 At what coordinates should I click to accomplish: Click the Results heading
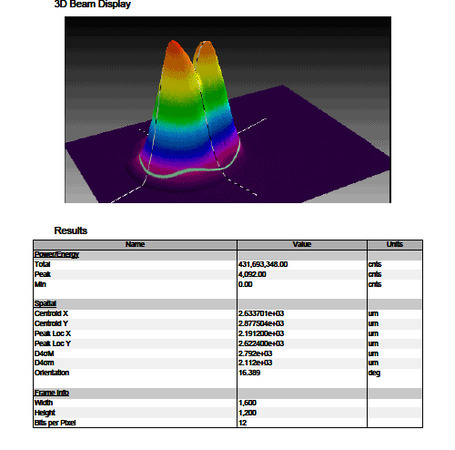coord(71,231)
